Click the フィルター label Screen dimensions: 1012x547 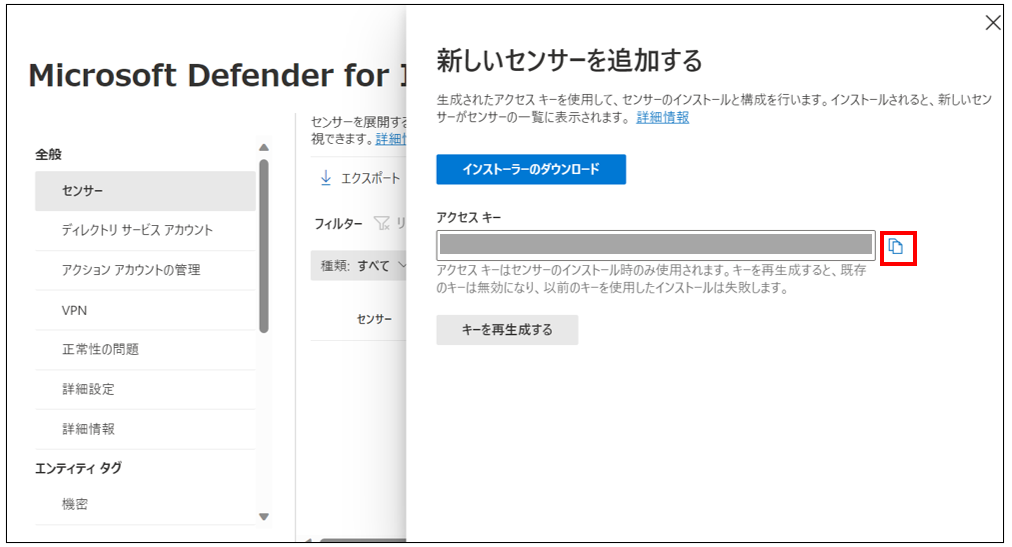click(338, 224)
